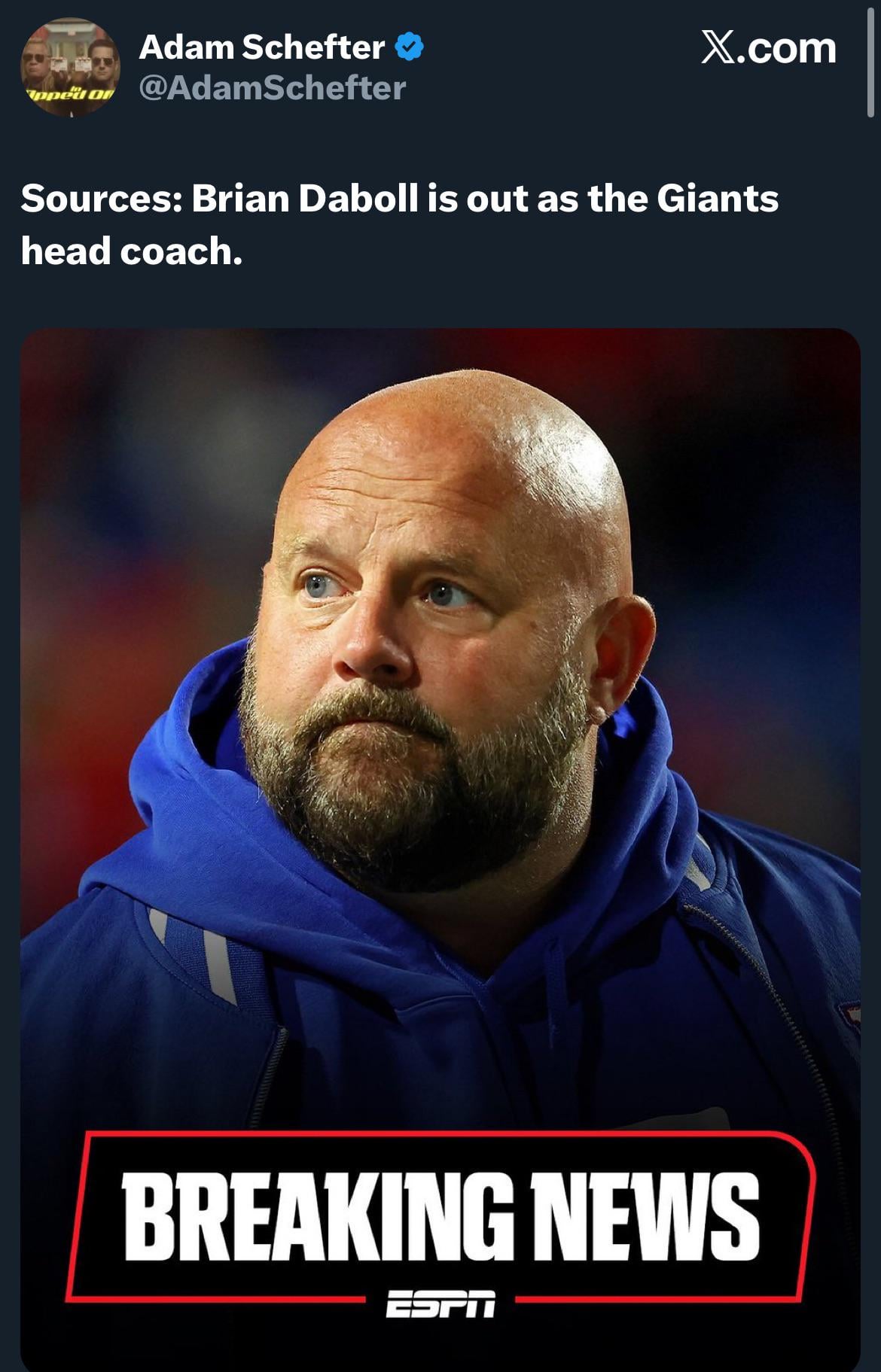Select the Adam Schefter display name
Viewport: 881px width, 1372px height.
click(x=262, y=47)
